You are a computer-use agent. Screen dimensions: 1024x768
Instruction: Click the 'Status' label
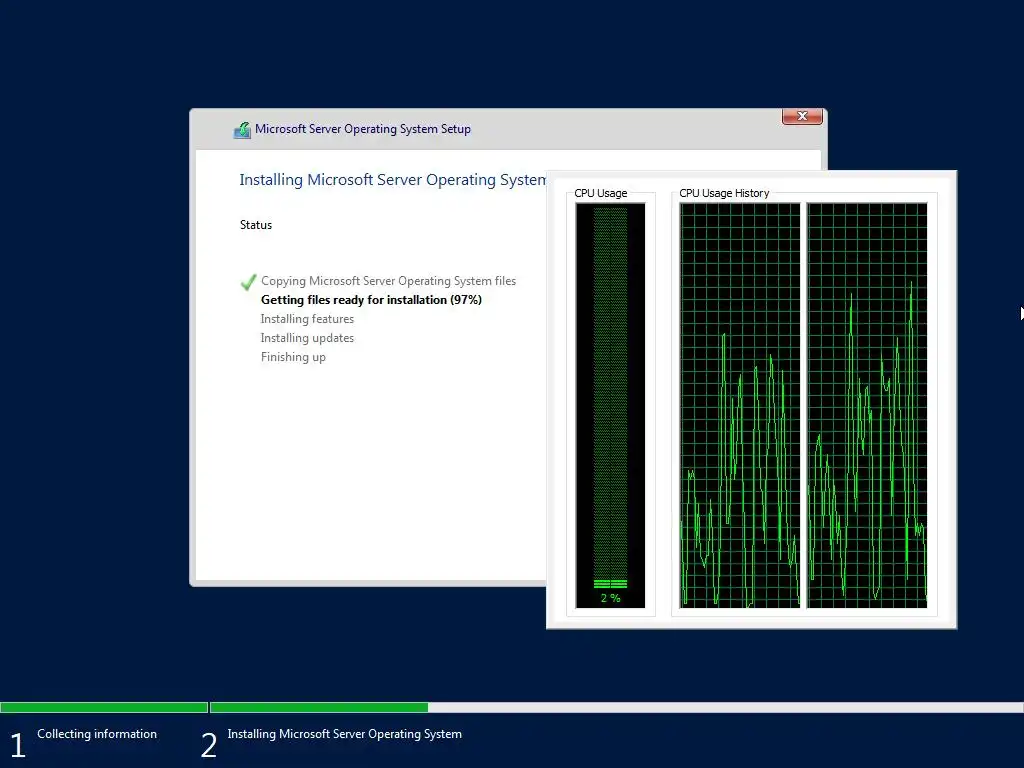click(x=256, y=225)
